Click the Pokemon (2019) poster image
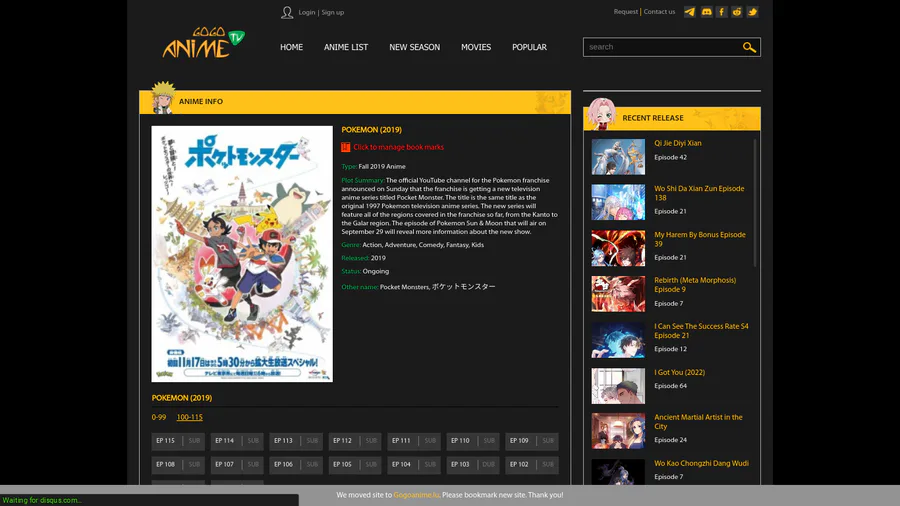900x506 pixels. 242,254
